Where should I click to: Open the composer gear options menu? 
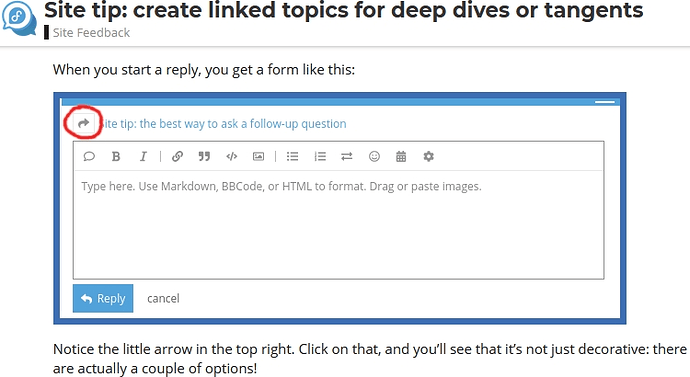428,157
